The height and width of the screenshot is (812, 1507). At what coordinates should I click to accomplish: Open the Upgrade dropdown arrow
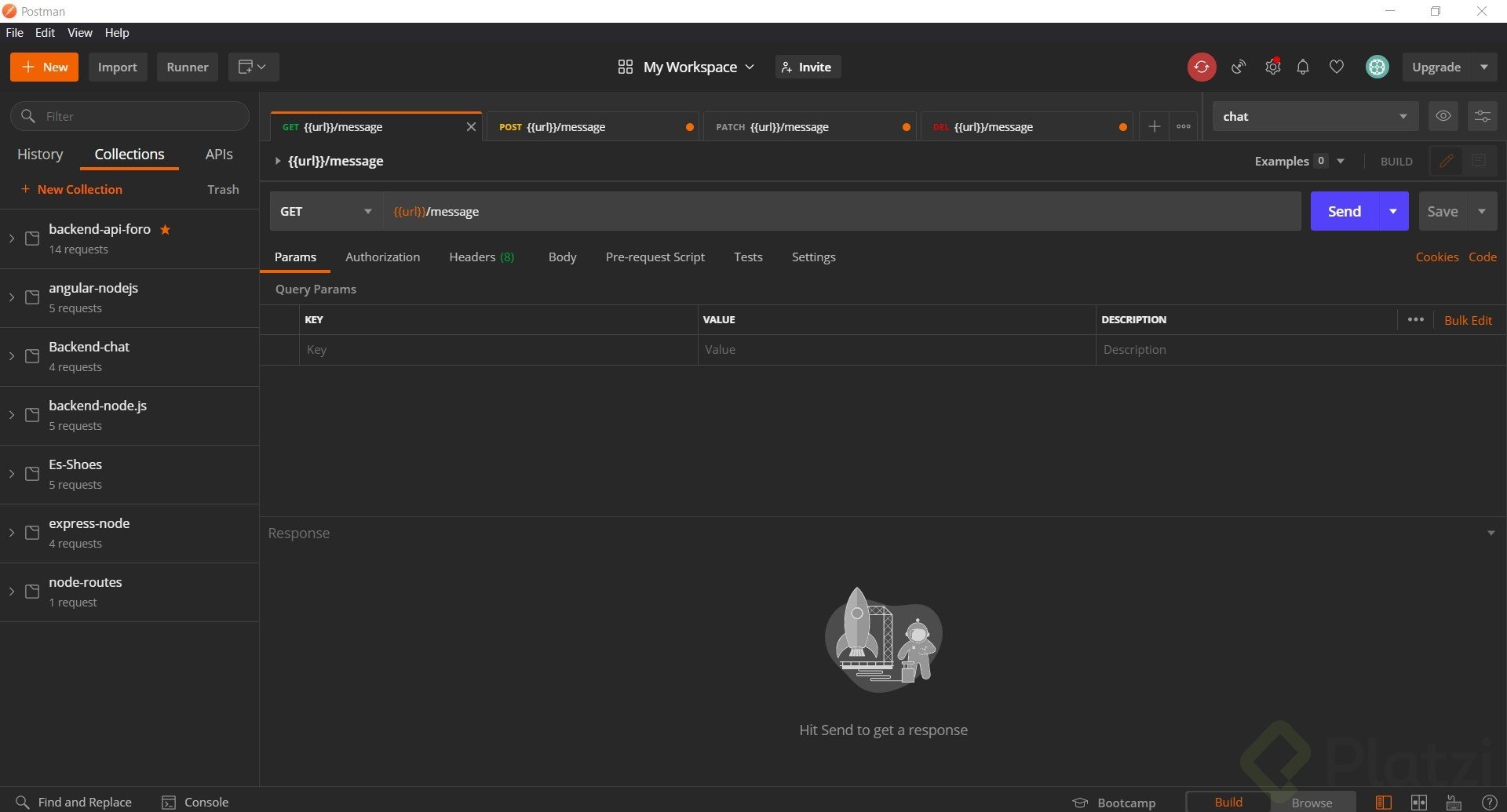tap(1483, 67)
